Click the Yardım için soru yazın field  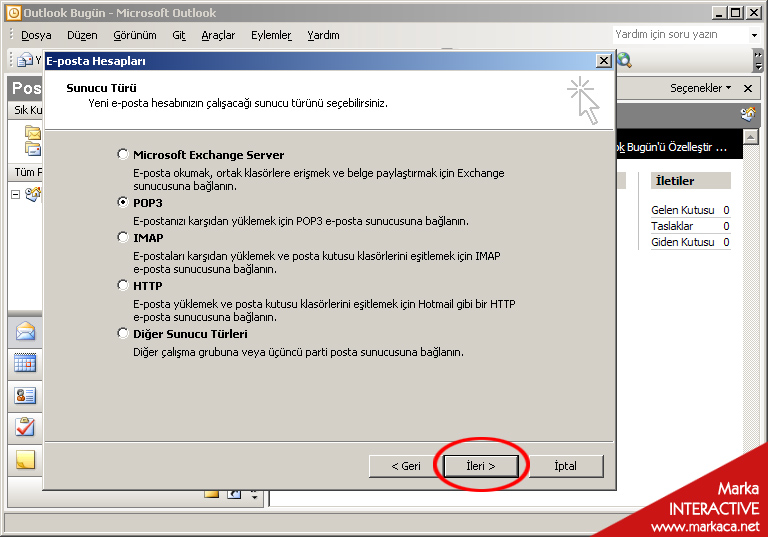click(x=680, y=34)
